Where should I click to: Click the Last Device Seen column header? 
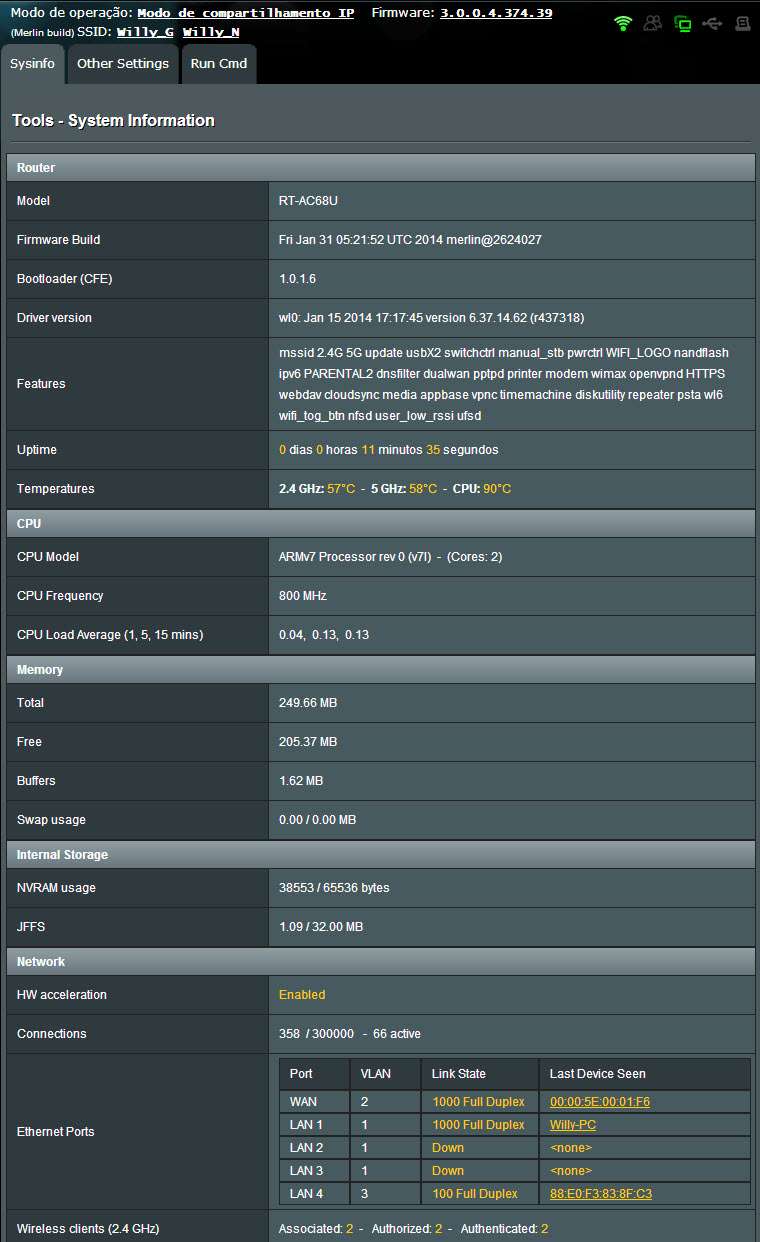597,1074
